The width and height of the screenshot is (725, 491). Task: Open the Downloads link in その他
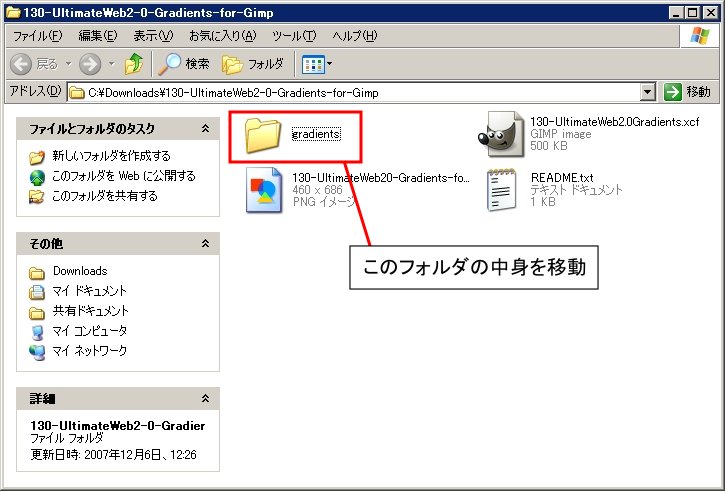click(80, 270)
